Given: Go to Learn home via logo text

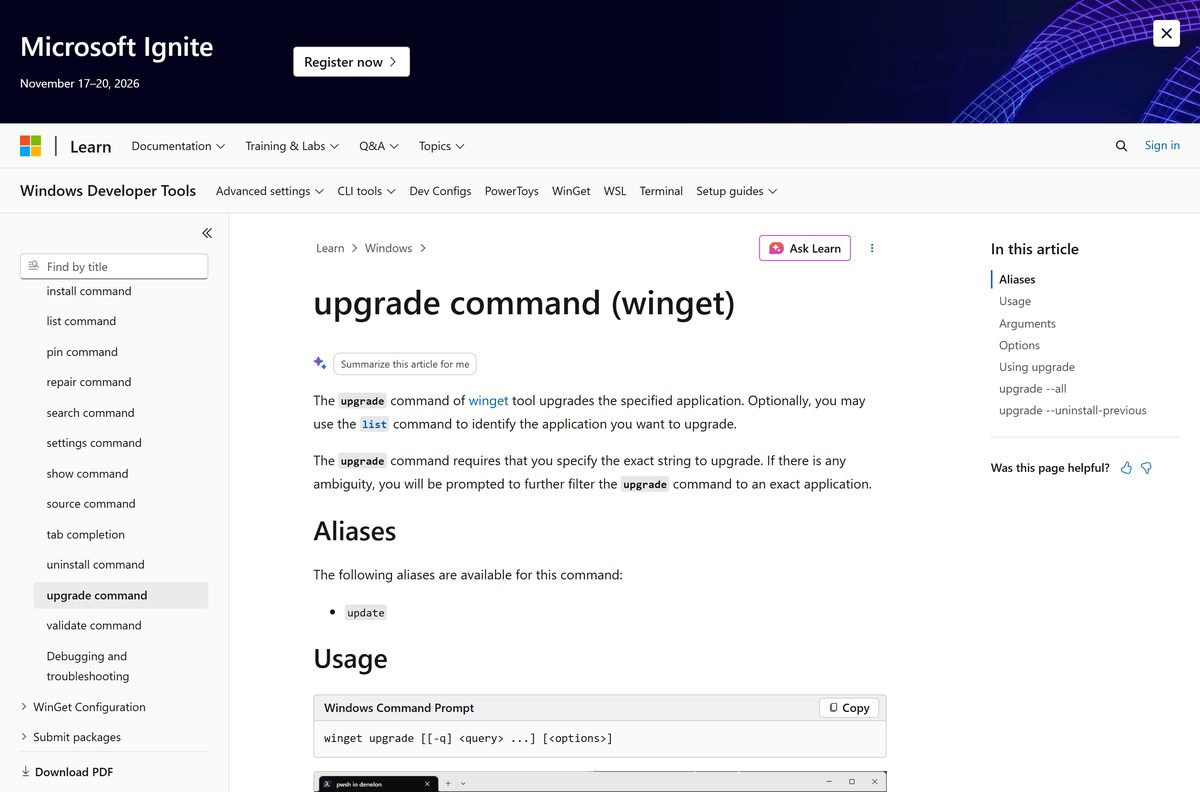Looking at the screenshot, I should point(90,147).
